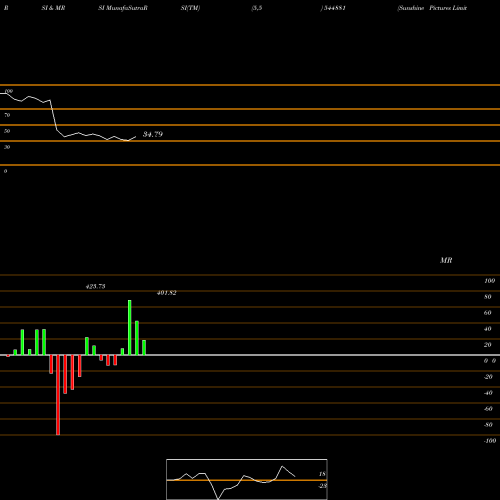The image size is (500, 500).
Task: Click the 100 label on the MR axis
Action: pos(489,281)
